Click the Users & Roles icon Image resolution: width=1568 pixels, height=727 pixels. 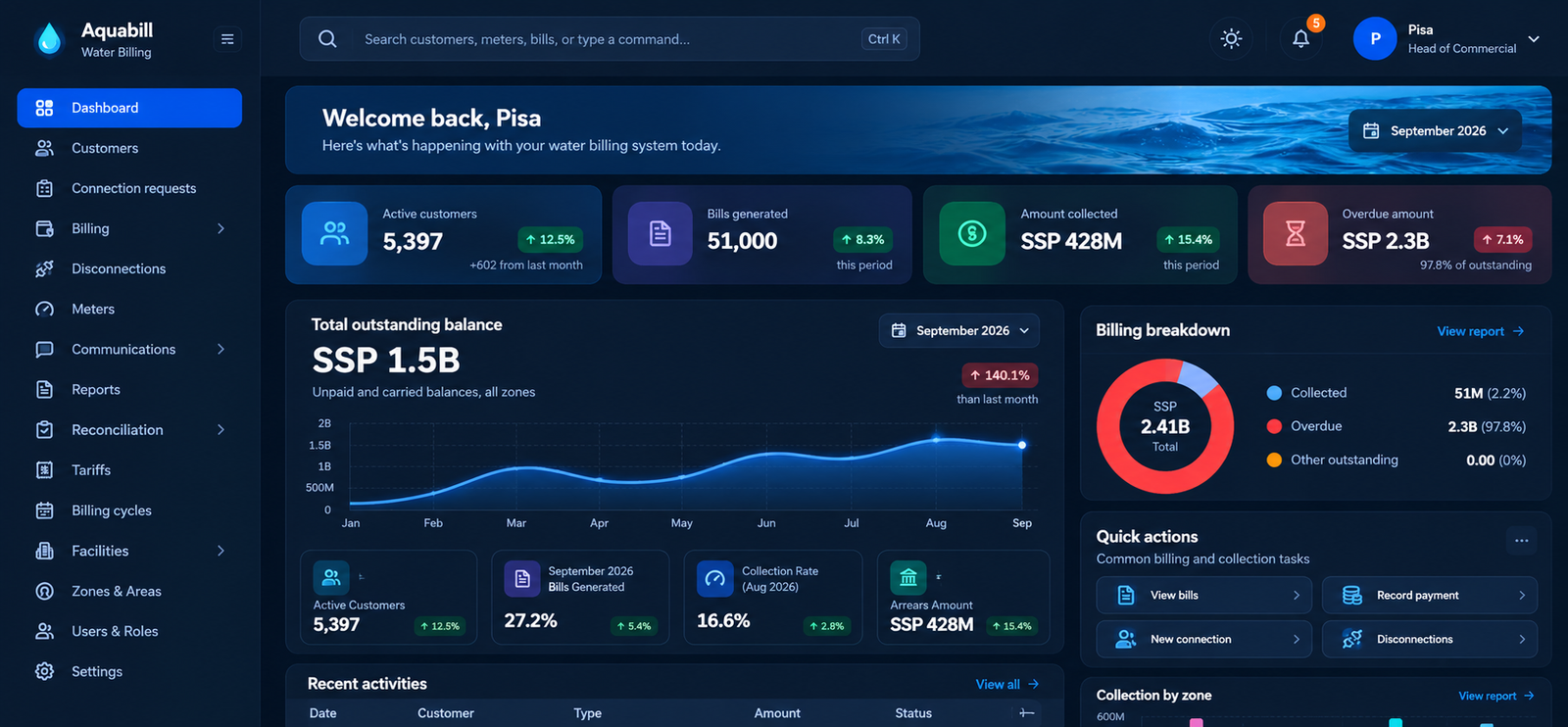pos(44,631)
